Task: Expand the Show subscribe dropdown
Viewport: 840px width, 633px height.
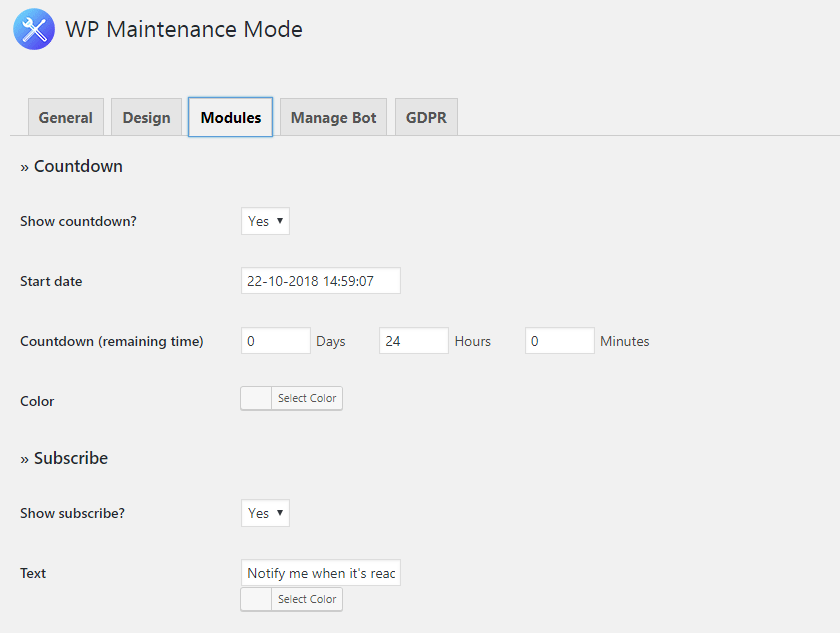Action: pyautogui.click(x=265, y=513)
